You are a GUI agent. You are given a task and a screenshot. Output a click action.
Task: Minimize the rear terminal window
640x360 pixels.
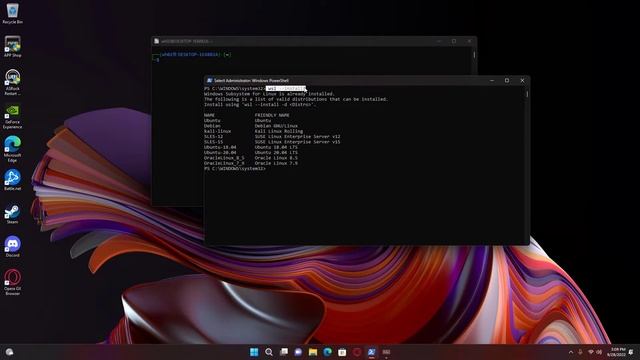pos(439,41)
